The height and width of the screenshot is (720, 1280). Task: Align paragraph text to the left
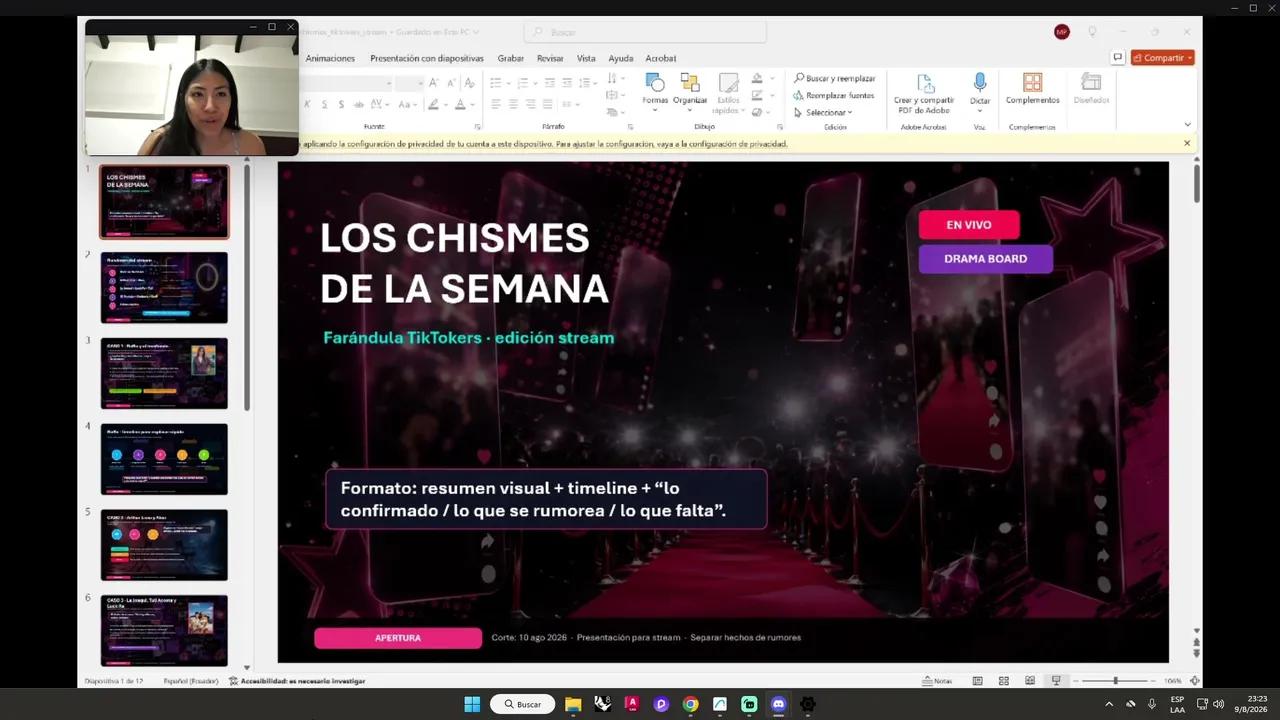(495, 104)
